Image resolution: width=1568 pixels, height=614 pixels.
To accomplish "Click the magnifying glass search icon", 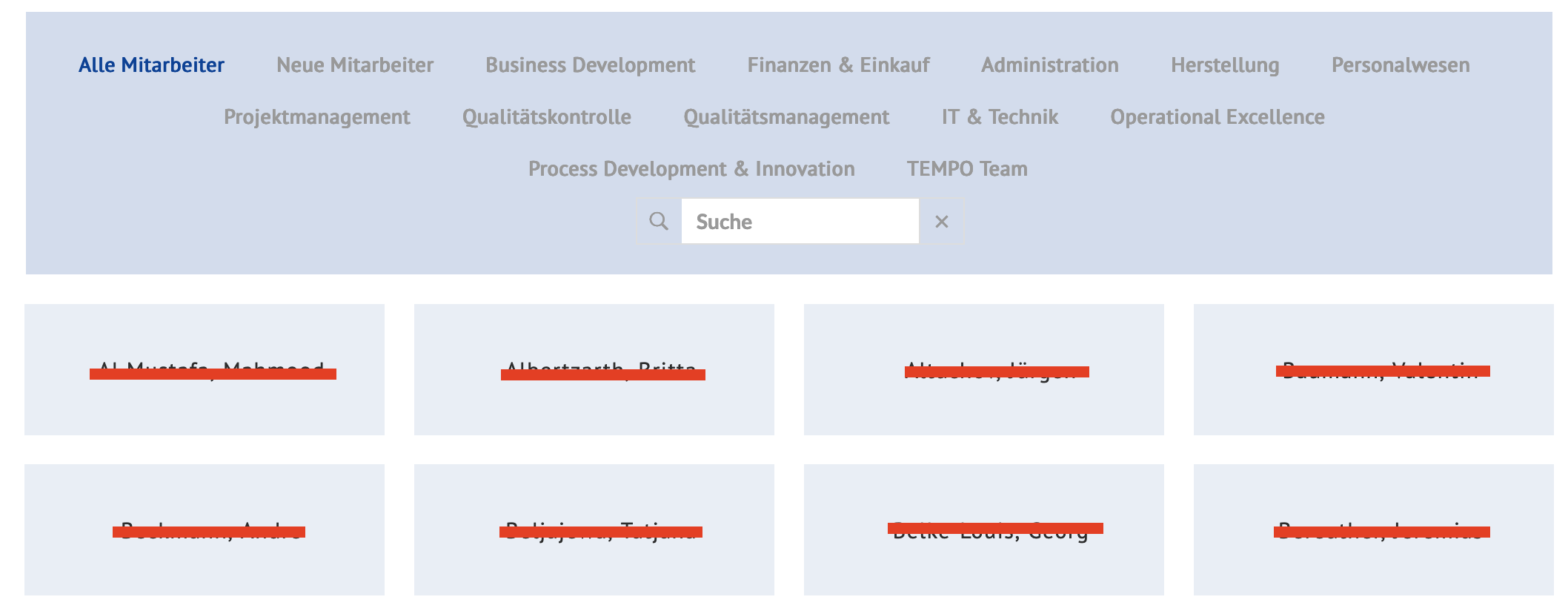I will click(x=659, y=221).
